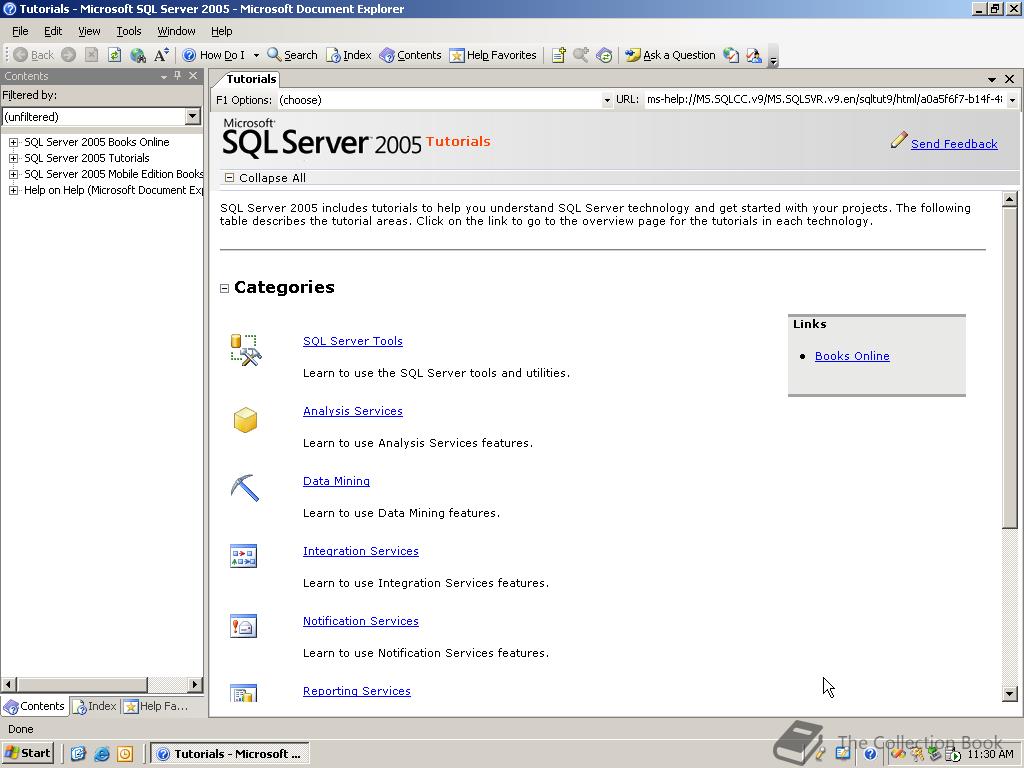Expand SQL Server 2005 Mobile Edition Books node
The image size is (1024, 768).
13,174
